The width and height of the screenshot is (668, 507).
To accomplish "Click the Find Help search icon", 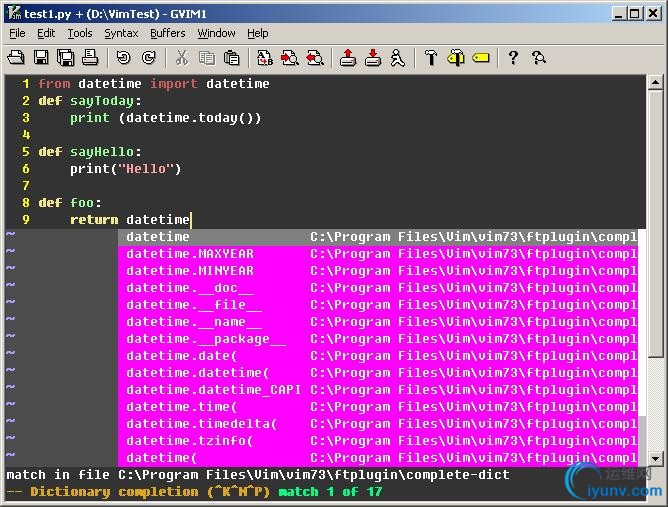I will coord(538,58).
